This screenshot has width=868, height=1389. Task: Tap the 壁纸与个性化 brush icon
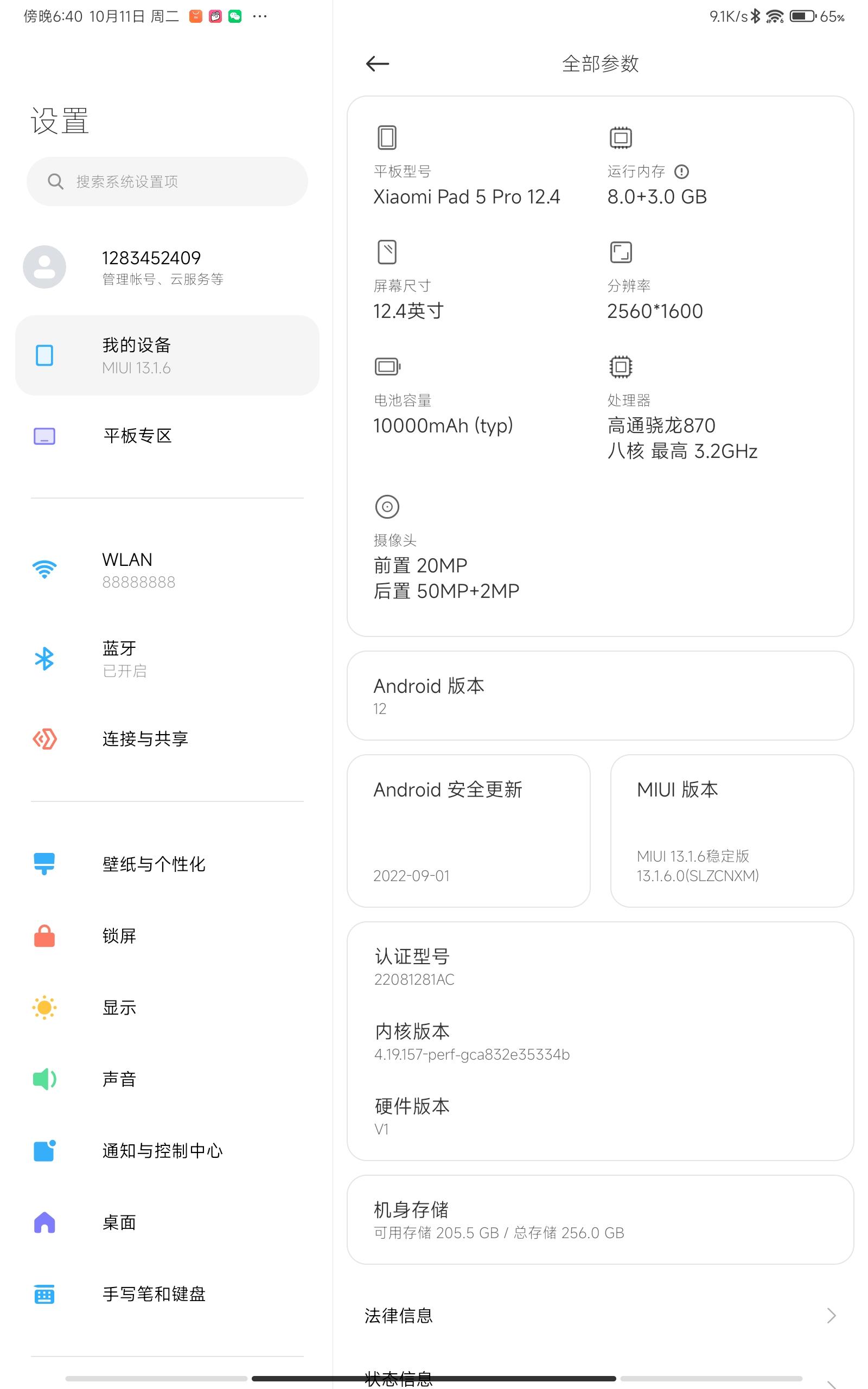[x=44, y=864]
